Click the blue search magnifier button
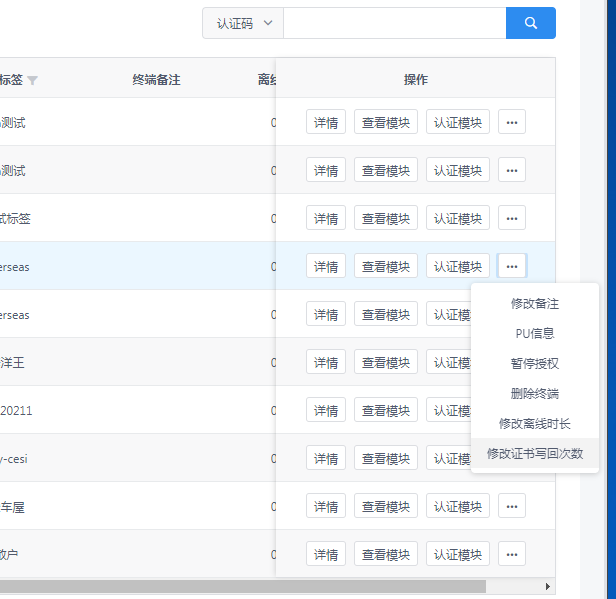Image resolution: width=616 pixels, height=599 pixels. (x=530, y=23)
